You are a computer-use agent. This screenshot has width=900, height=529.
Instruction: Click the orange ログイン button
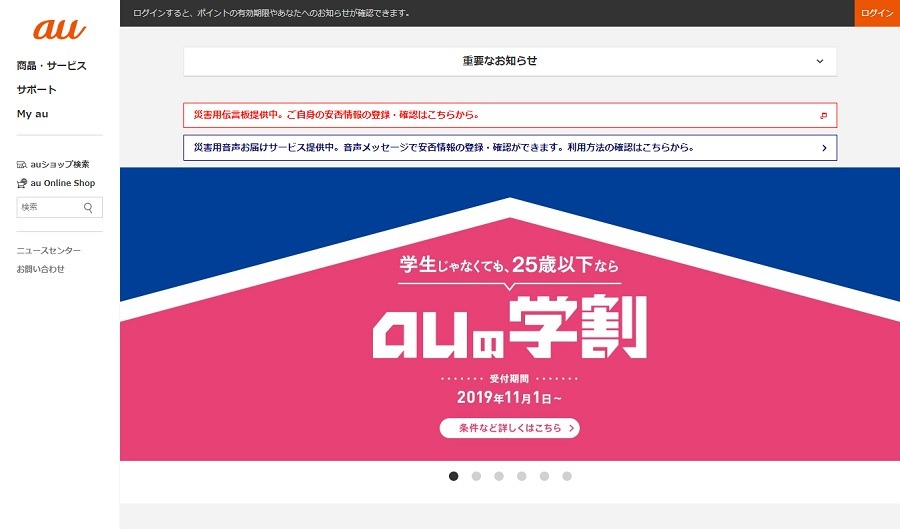[x=877, y=13]
